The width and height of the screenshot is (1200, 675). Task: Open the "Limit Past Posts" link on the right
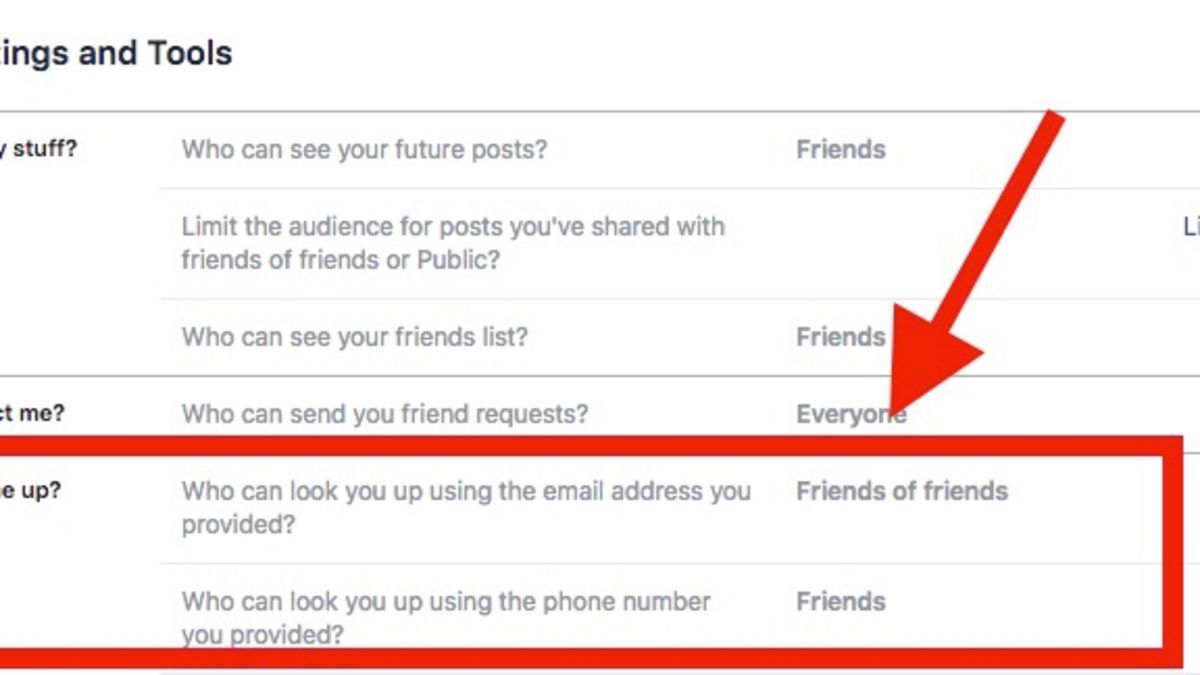(x=1192, y=228)
